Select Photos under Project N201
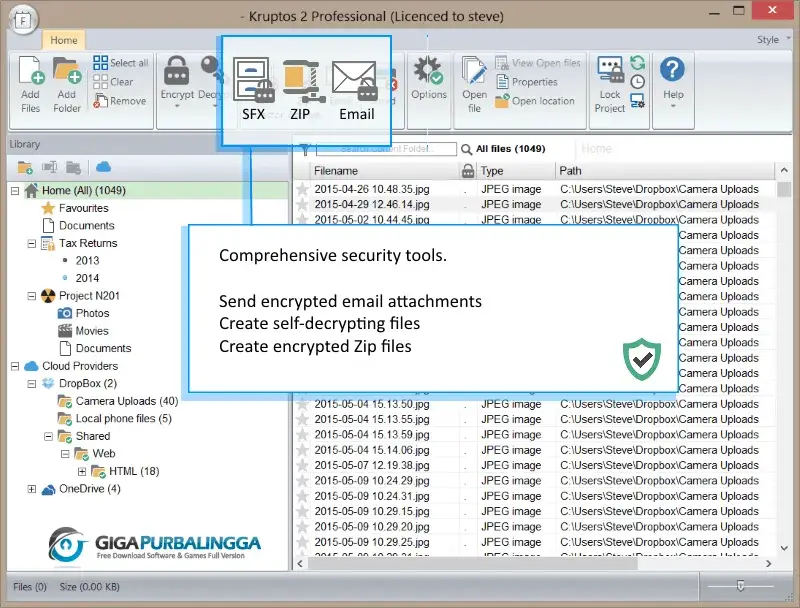Screen dimensions: 800x608 pyautogui.click(x=92, y=313)
